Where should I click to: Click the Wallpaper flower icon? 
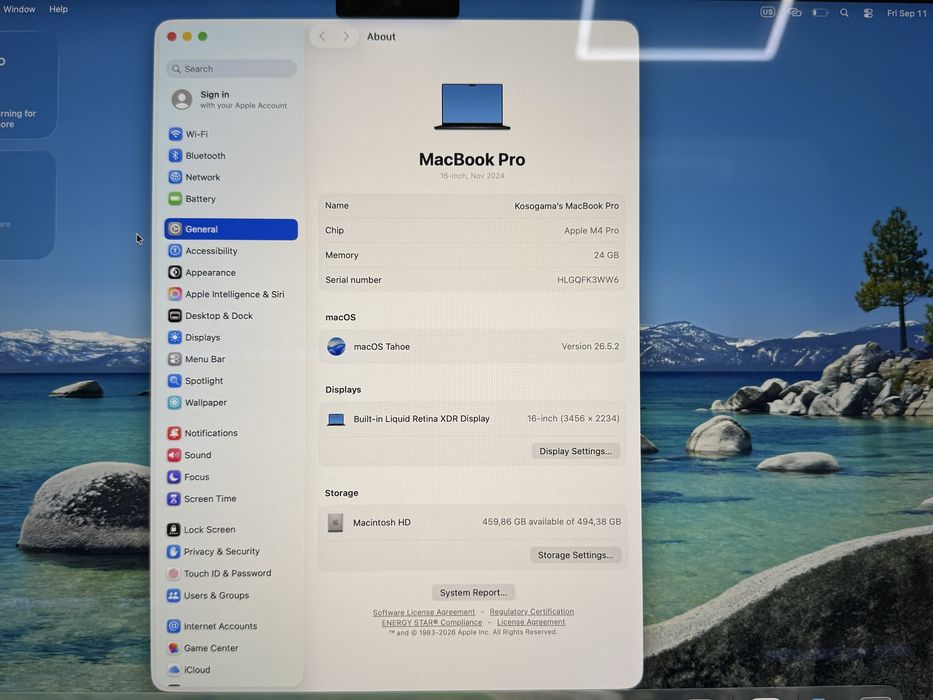(x=174, y=402)
